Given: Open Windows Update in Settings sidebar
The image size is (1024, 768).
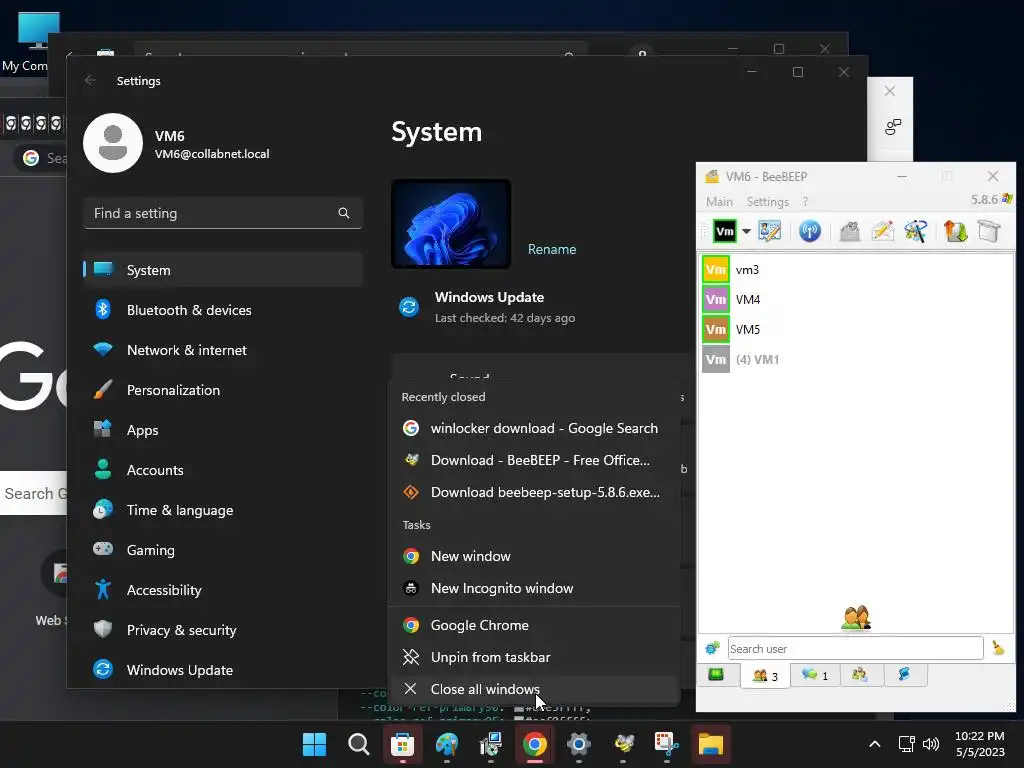Looking at the screenshot, I should (x=223, y=669).
